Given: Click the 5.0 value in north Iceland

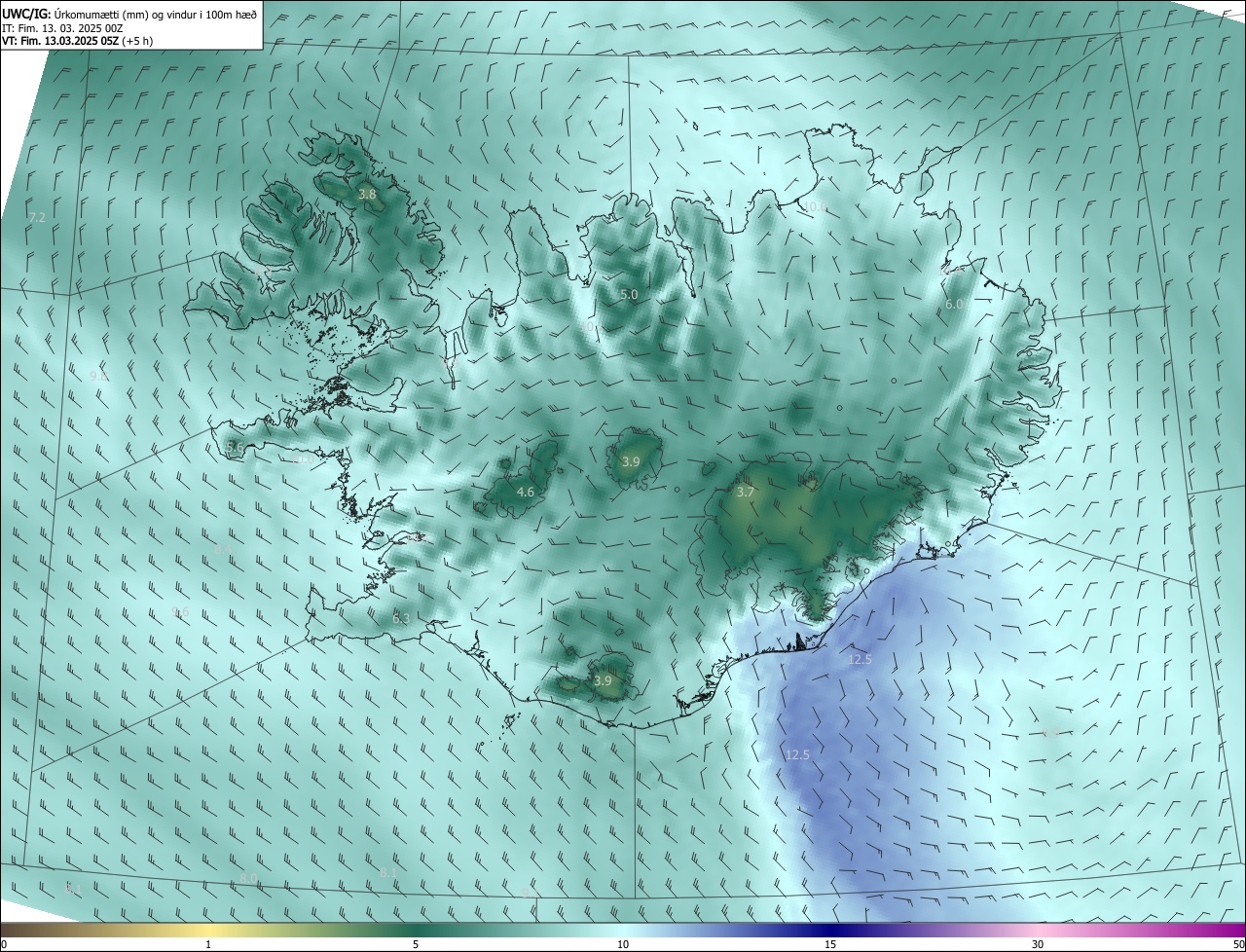Looking at the screenshot, I should [629, 295].
